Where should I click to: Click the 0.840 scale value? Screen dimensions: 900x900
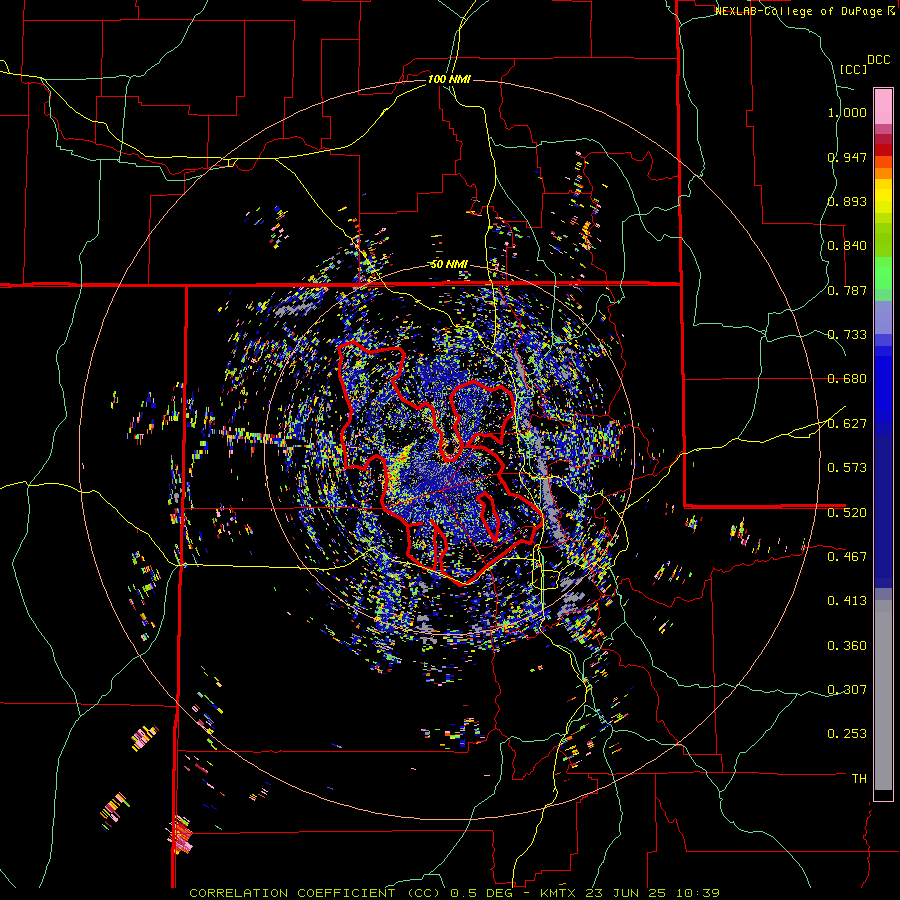coord(847,246)
